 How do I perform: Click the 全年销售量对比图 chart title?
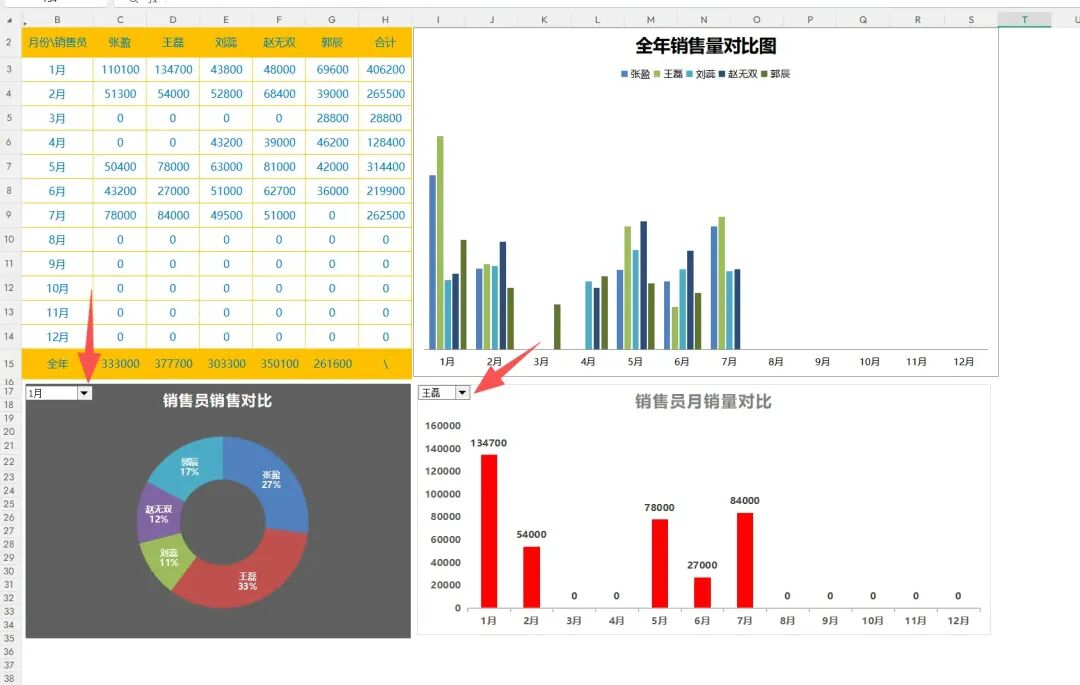pos(705,46)
